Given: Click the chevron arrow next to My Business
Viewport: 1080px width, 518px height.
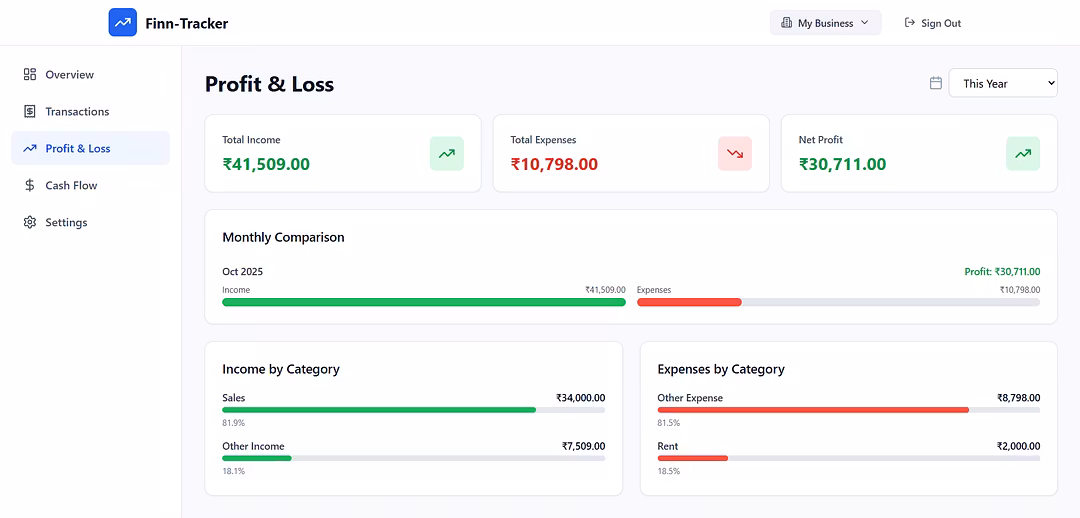Looking at the screenshot, I should (x=865, y=23).
